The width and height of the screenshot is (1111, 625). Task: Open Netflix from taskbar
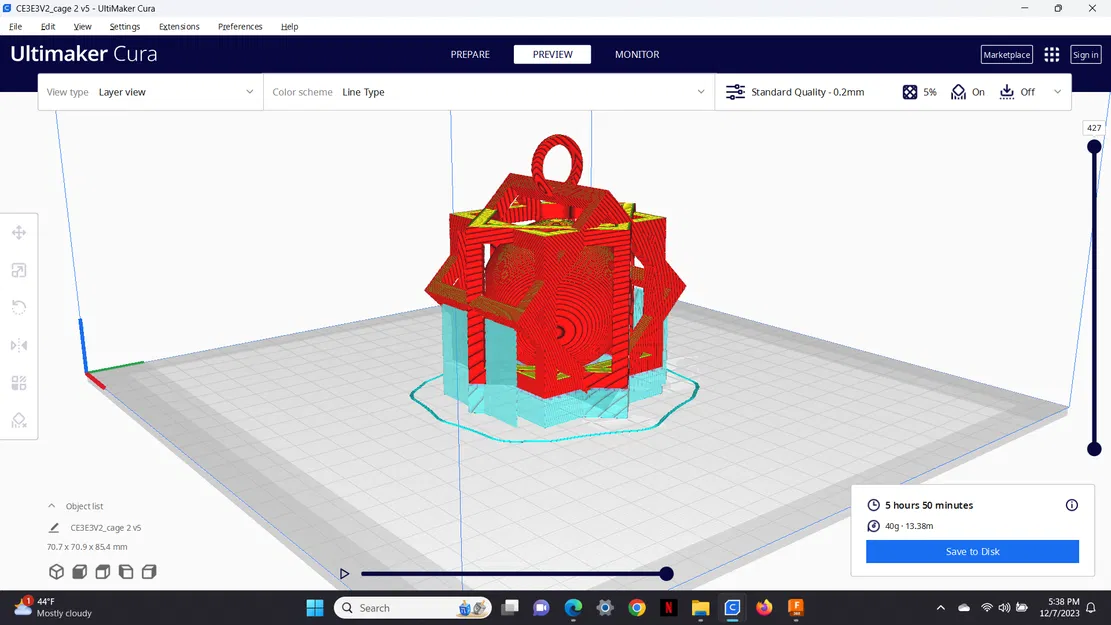point(668,607)
